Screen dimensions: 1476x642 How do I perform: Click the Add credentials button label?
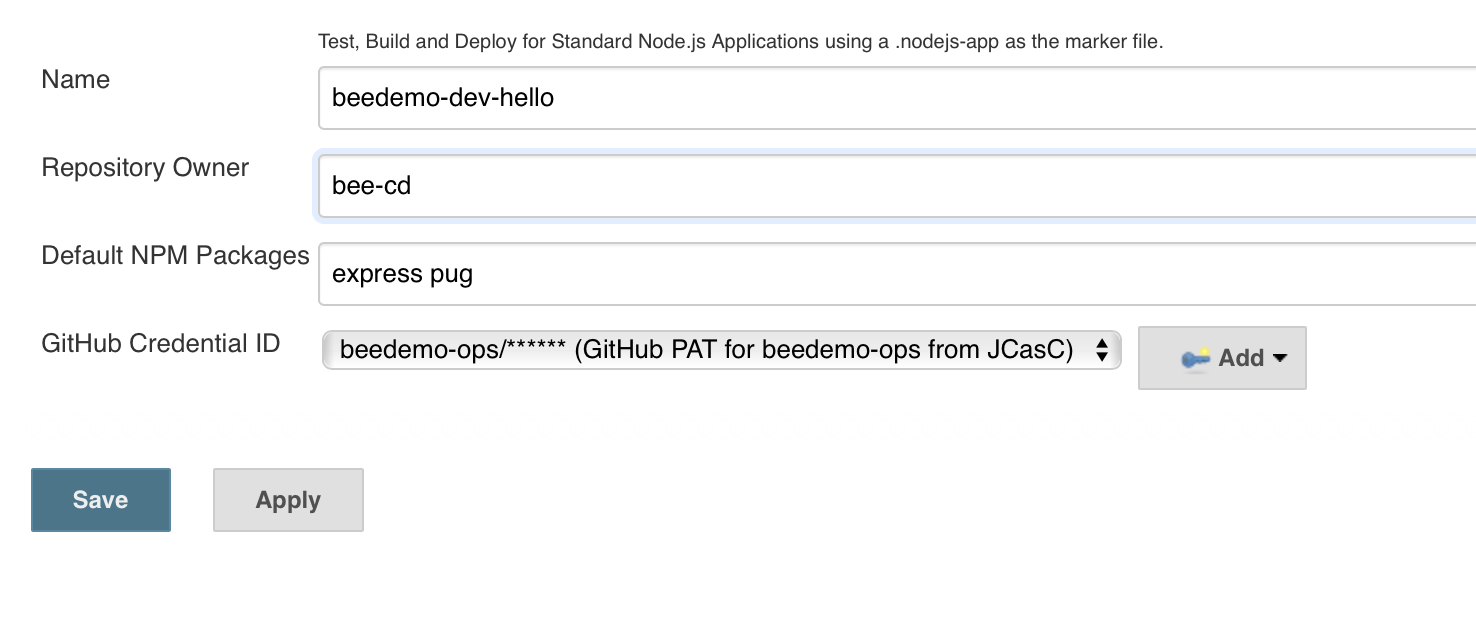(1241, 358)
